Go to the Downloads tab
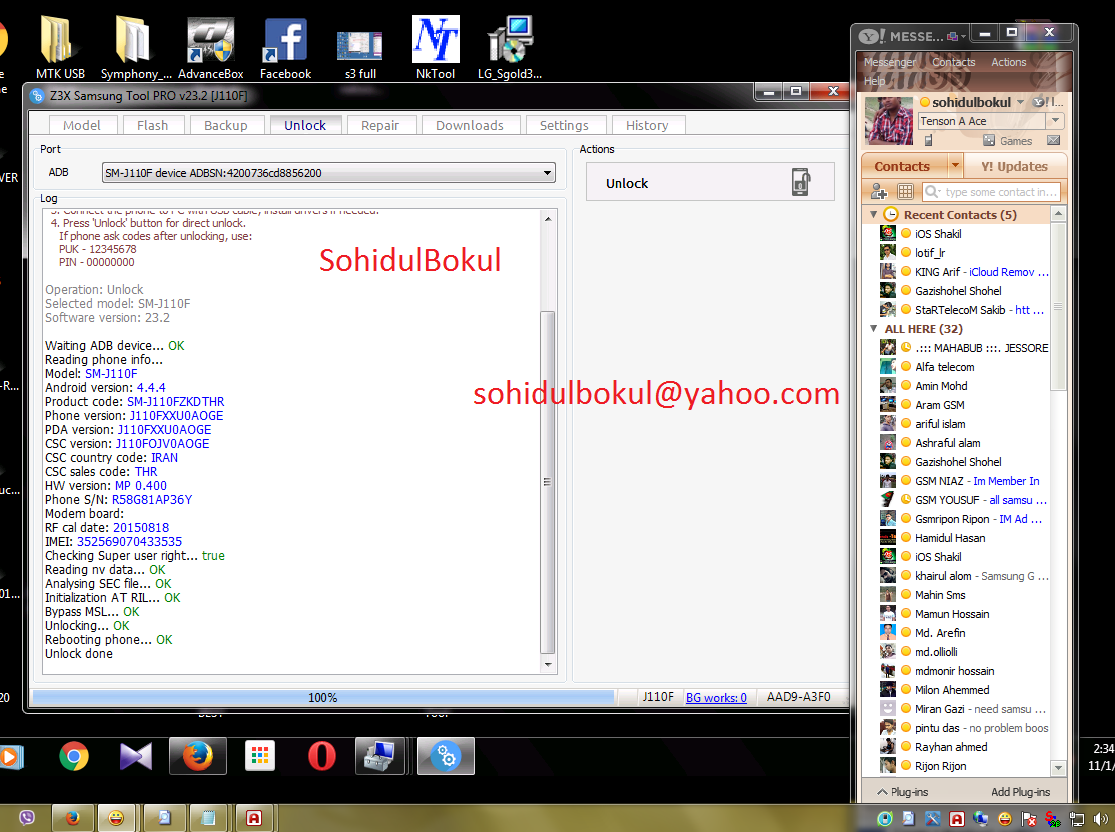The width and height of the screenshot is (1115, 832). (469, 125)
